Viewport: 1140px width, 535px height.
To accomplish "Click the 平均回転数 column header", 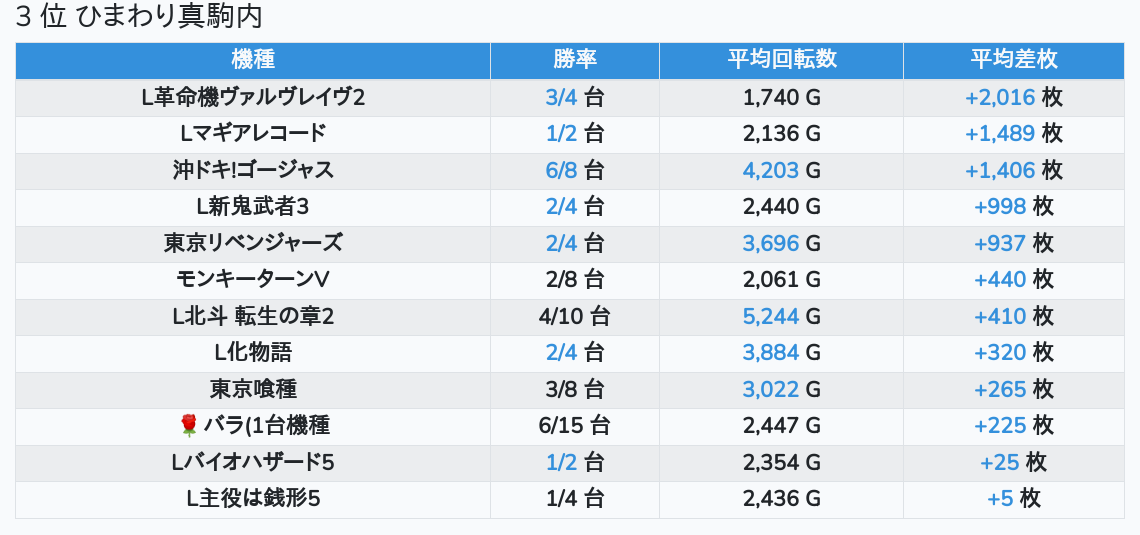I will click(x=781, y=60).
